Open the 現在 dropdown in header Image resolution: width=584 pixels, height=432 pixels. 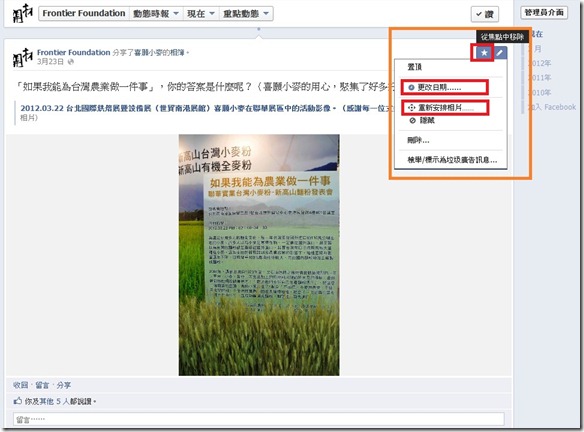click(x=201, y=14)
